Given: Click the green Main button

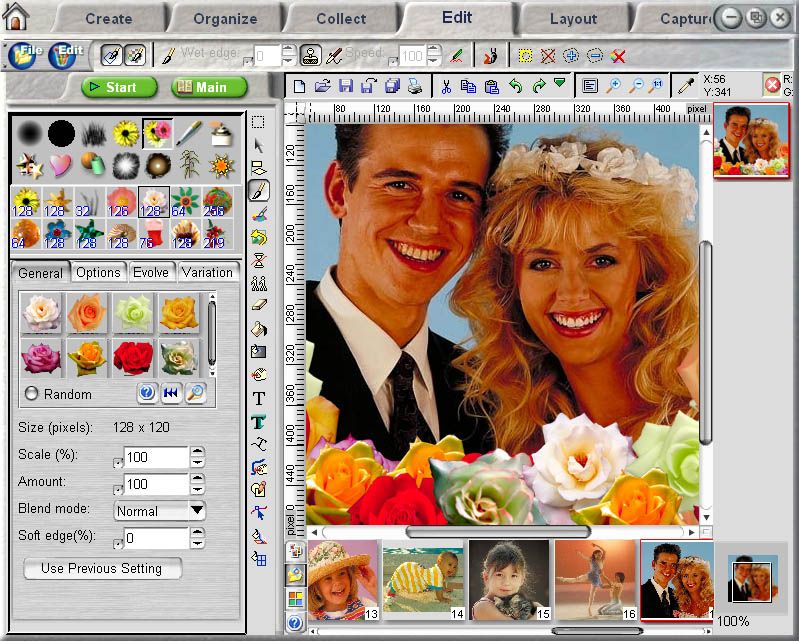Looking at the screenshot, I should coord(209,87).
